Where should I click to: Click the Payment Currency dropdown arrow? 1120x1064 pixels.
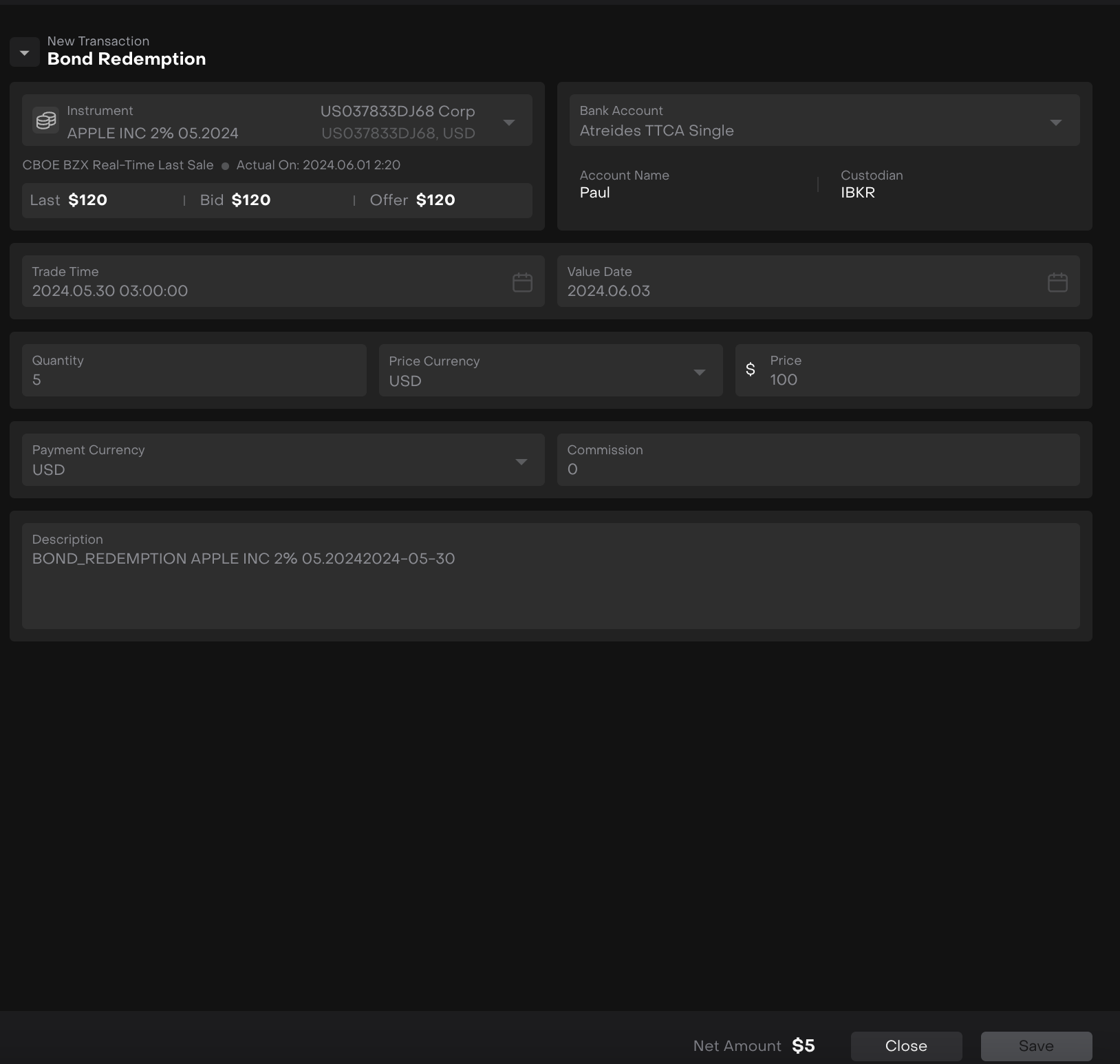(x=521, y=462)
